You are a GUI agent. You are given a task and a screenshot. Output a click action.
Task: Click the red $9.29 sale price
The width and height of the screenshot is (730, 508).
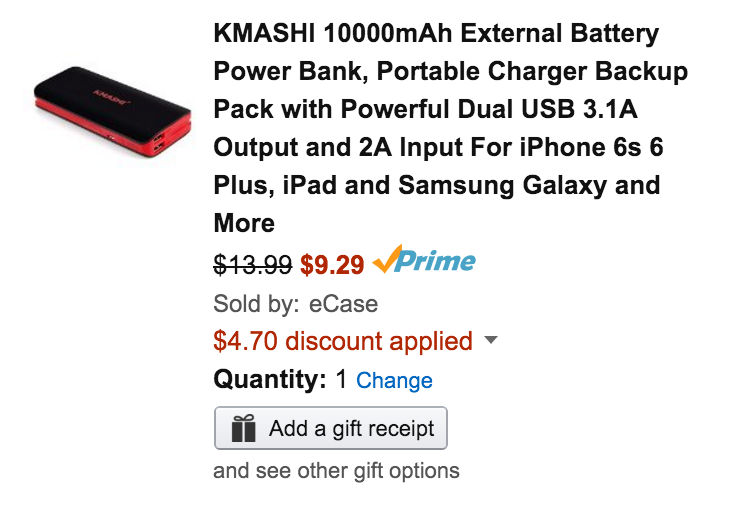(332, 264)
